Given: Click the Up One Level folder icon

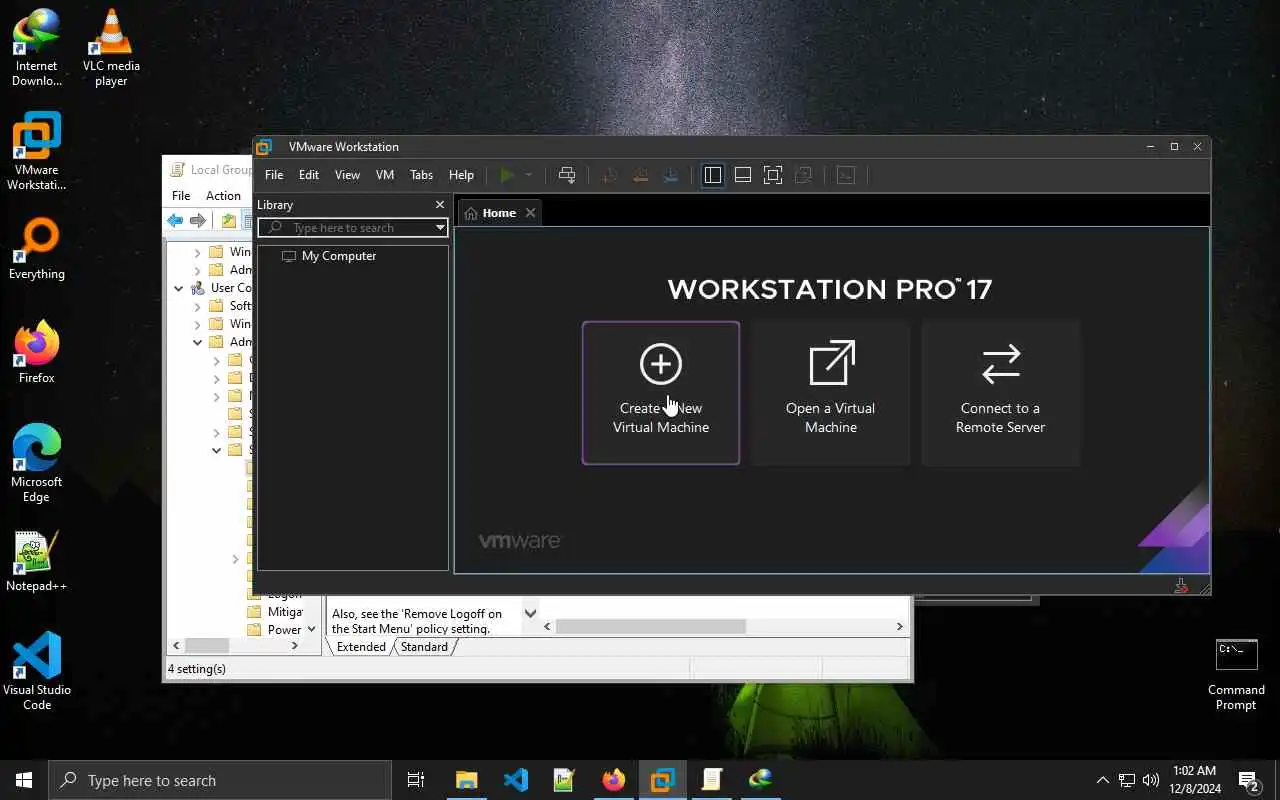Looking at the screenshot, I should coord(229,221).
